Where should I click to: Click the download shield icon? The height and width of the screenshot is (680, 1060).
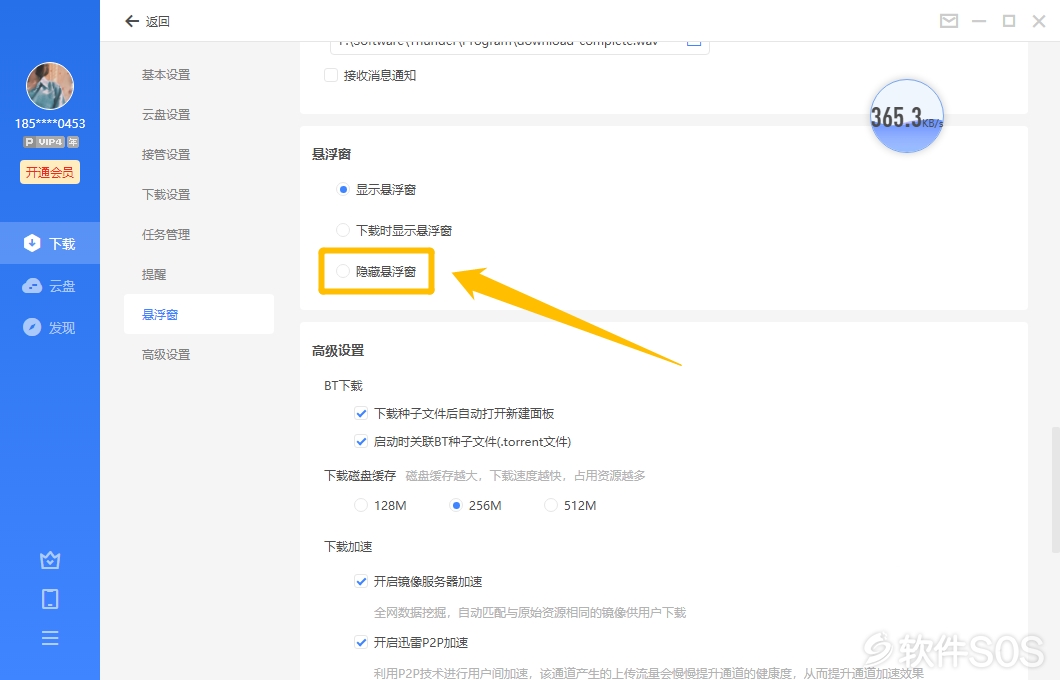[32, 243]
